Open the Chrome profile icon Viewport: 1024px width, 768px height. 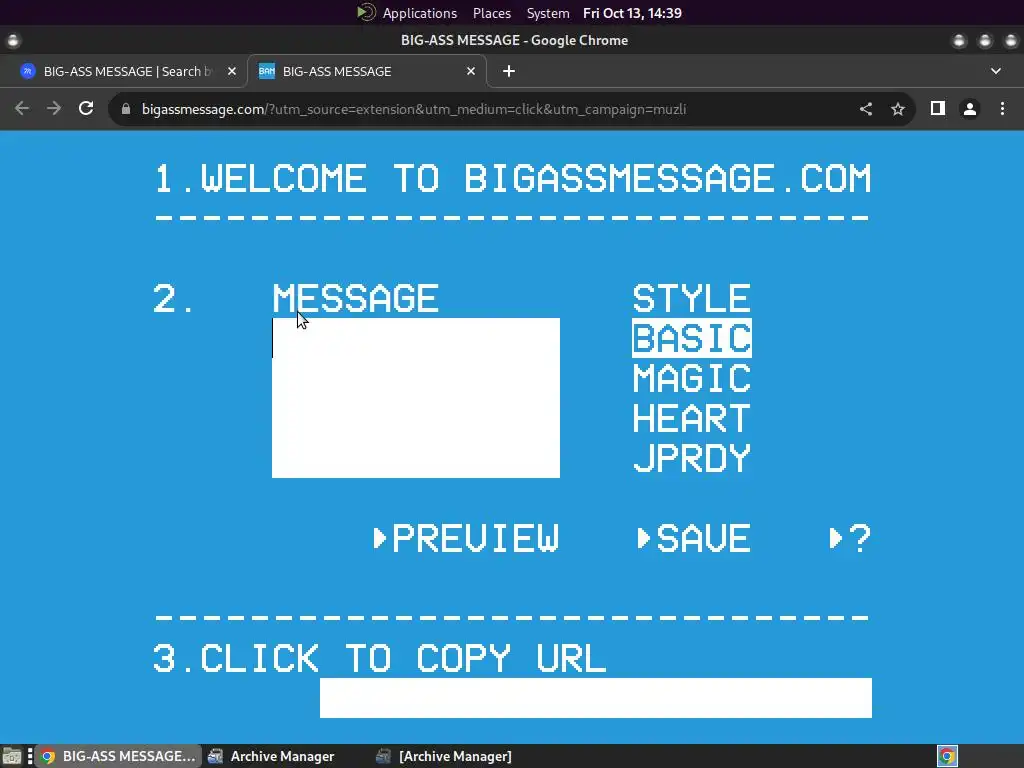970,109
